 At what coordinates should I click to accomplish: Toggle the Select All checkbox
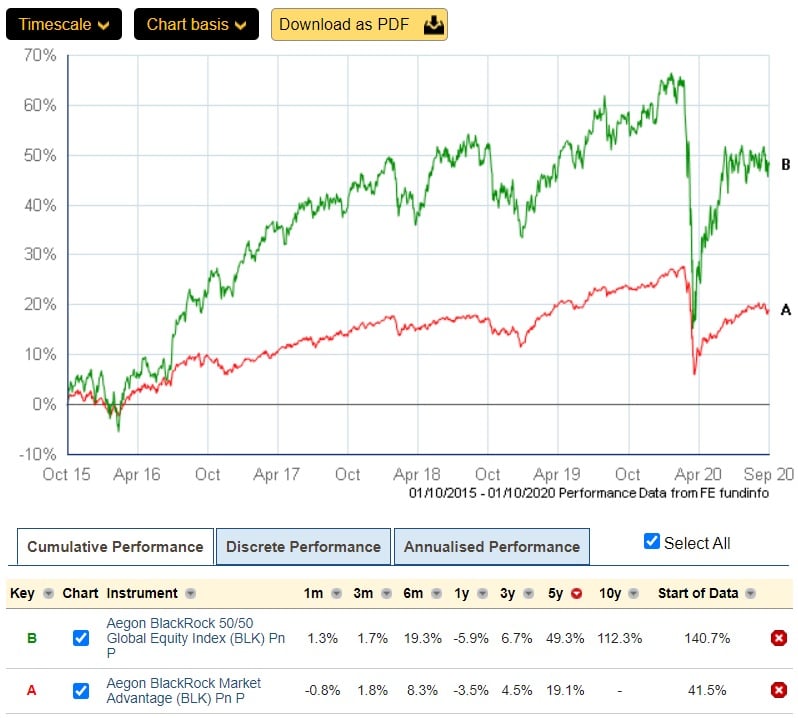(651, 541)
